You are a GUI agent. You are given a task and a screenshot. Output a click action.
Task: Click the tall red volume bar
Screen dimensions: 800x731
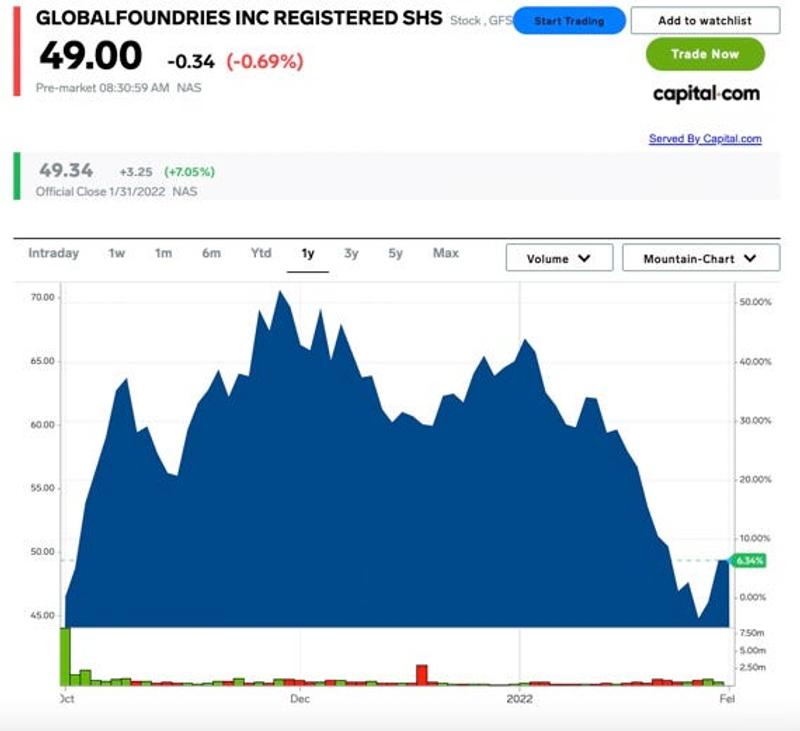click(421, 674)
